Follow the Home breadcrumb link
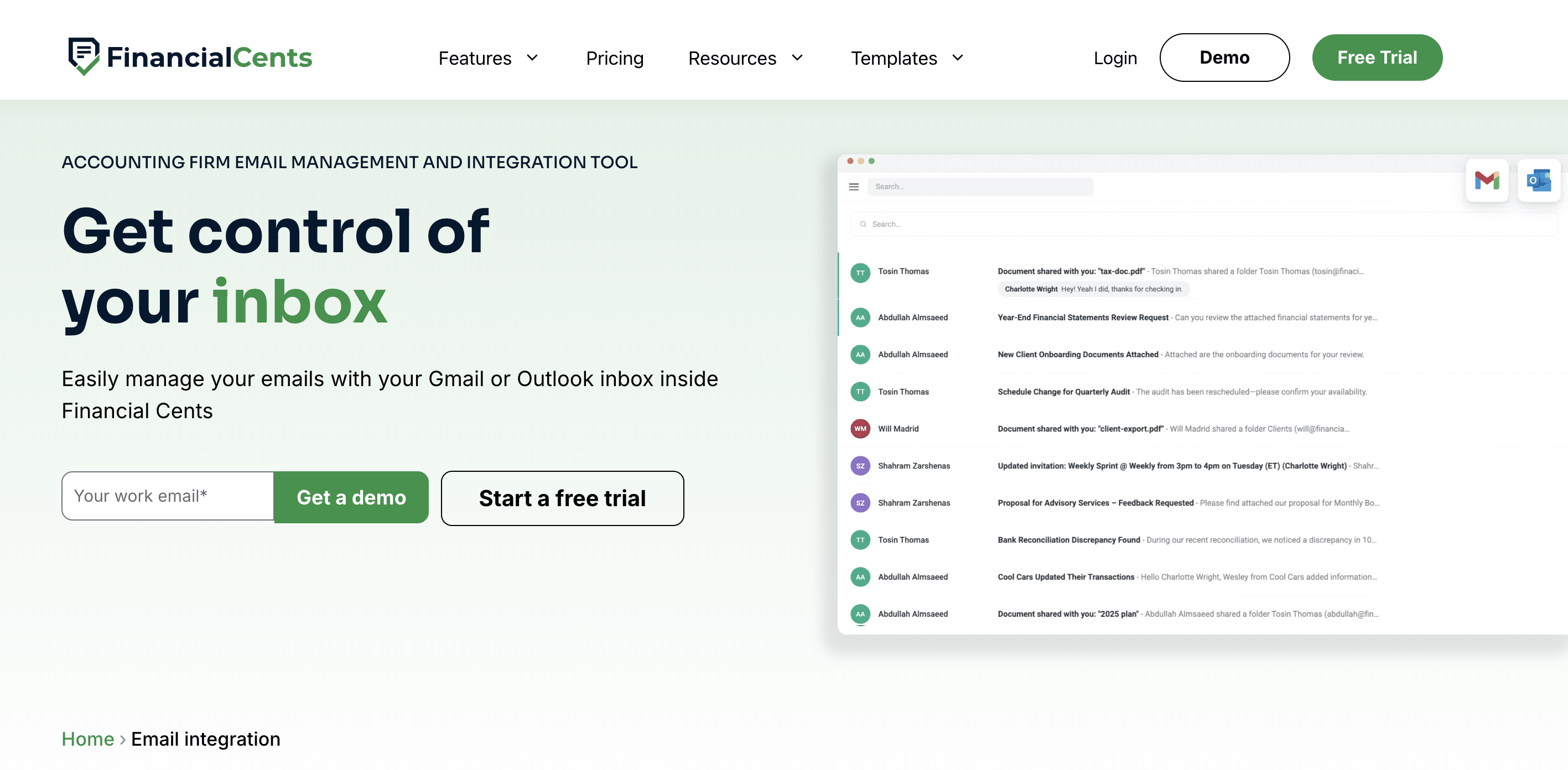1568x770 pixels. 87,739
